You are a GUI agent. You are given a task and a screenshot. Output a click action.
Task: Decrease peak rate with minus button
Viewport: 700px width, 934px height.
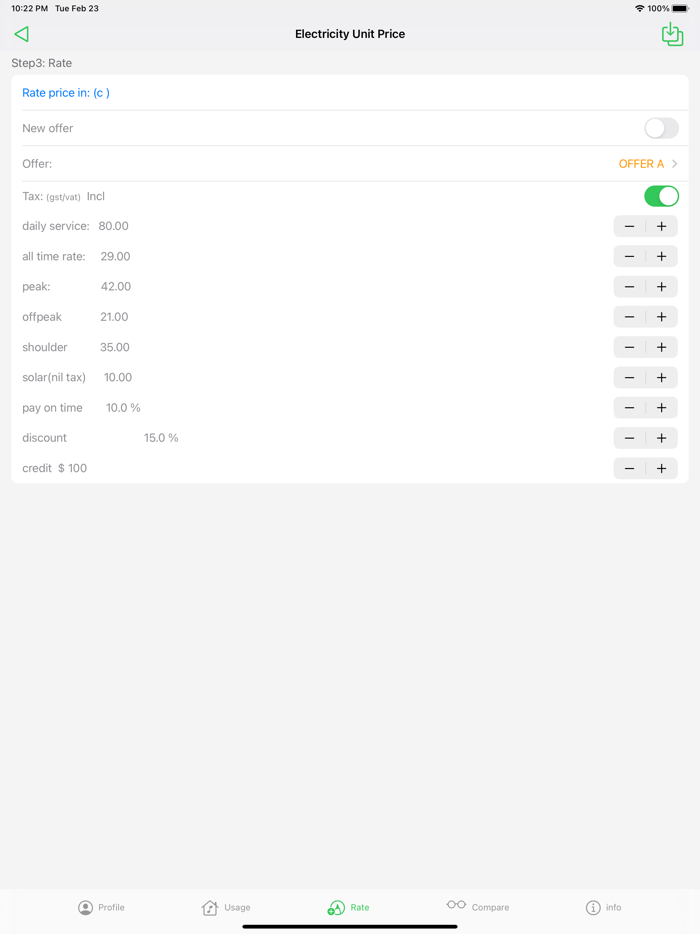pos(629,286)
